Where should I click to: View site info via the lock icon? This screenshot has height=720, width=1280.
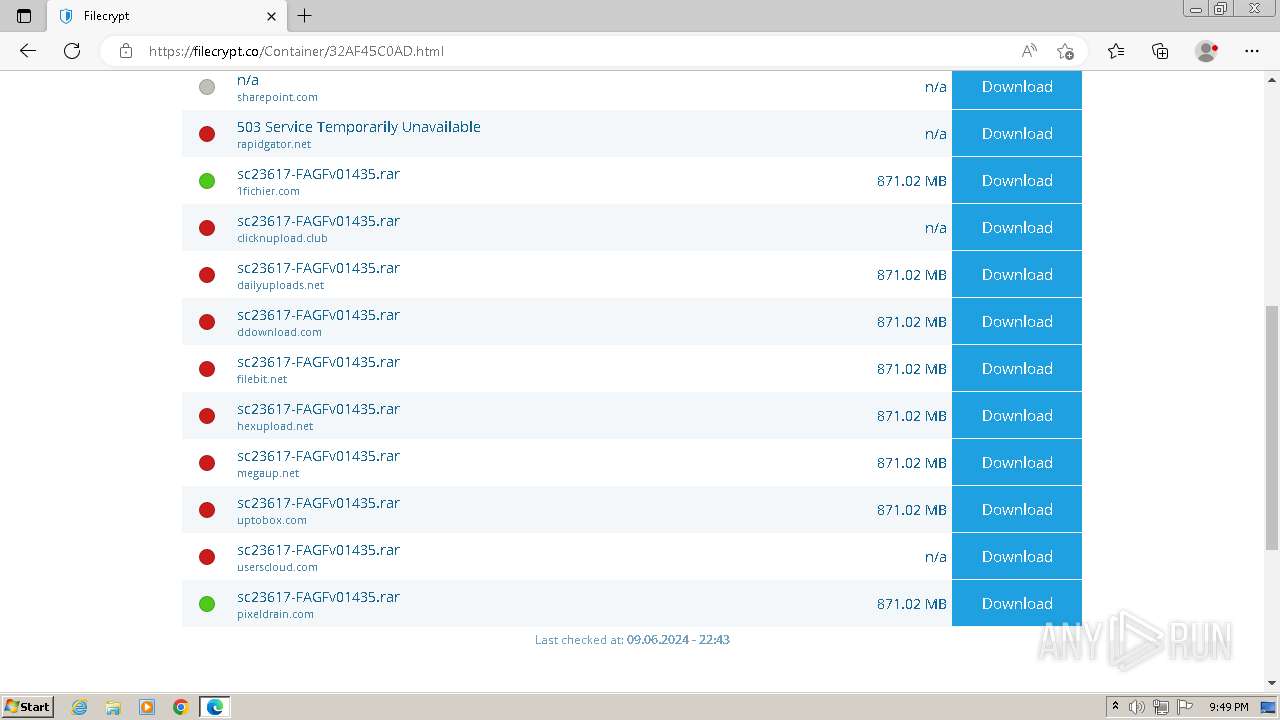[126, 51]
